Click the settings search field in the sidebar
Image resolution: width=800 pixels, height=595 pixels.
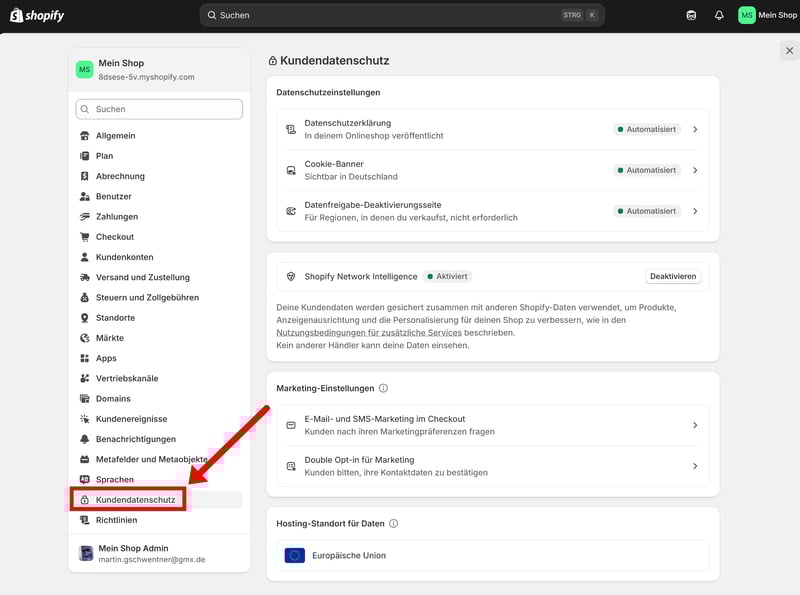[x=159, y=109]
